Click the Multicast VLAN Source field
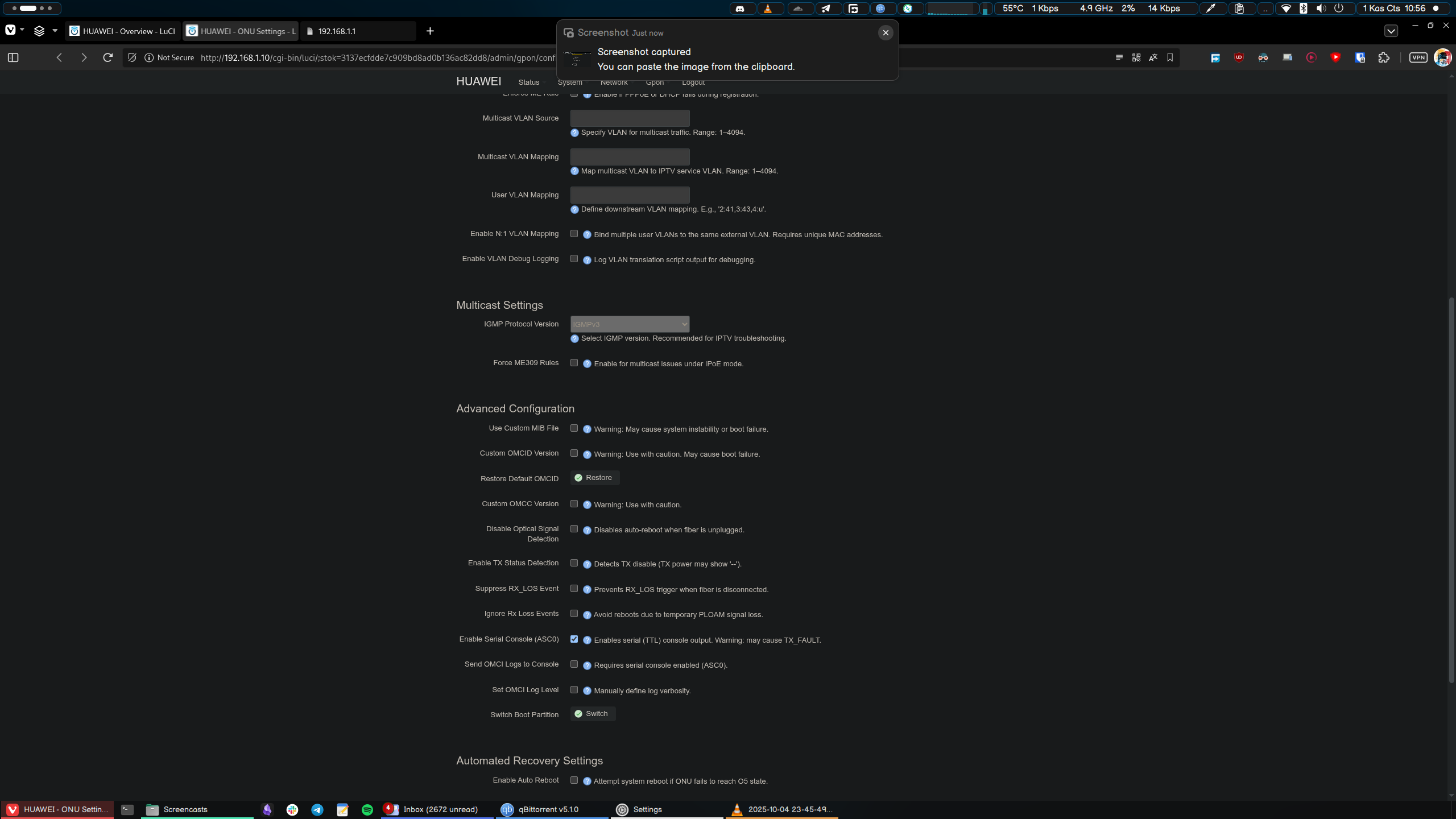 (630, 118)
